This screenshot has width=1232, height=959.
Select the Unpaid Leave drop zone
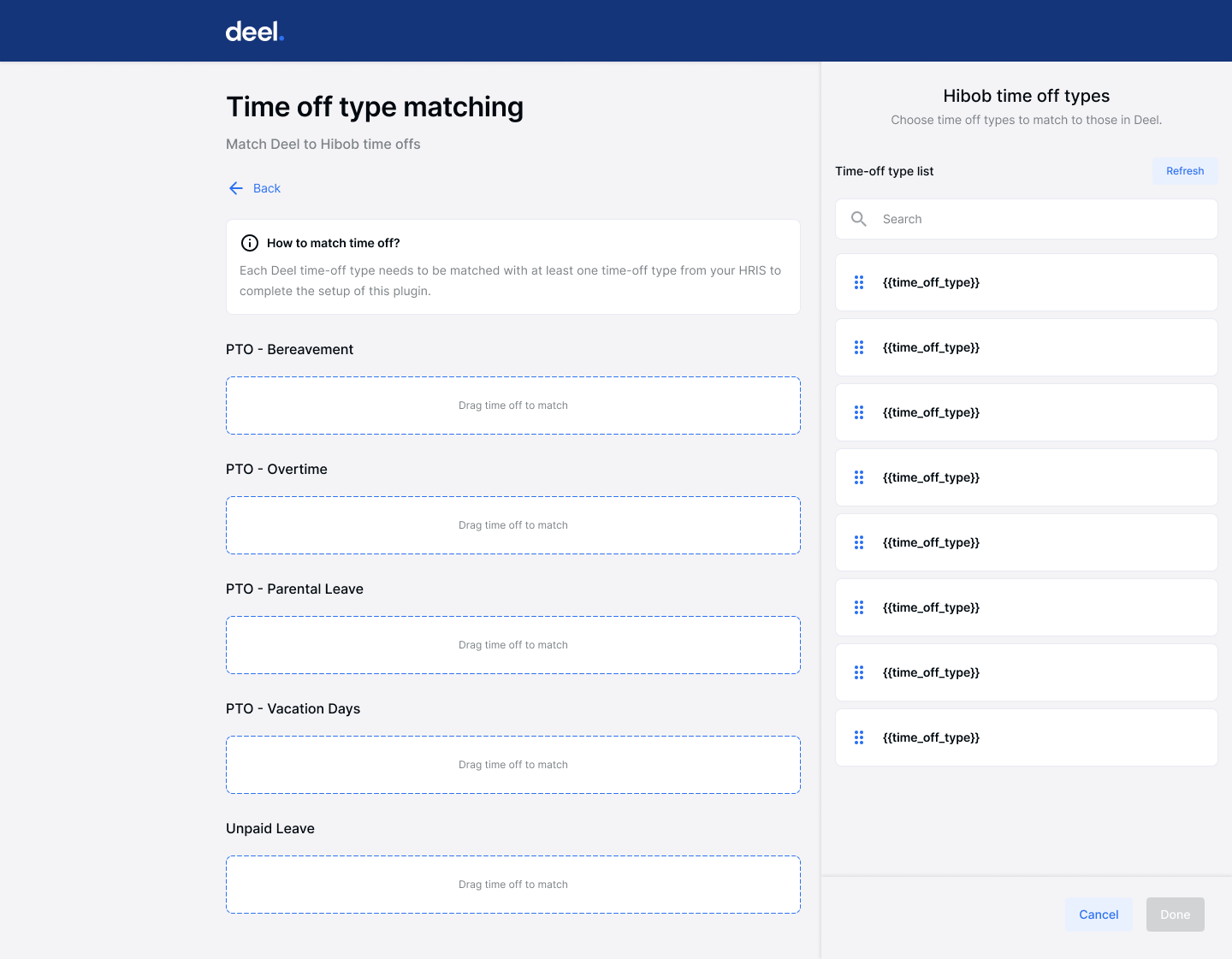(513, 885)
